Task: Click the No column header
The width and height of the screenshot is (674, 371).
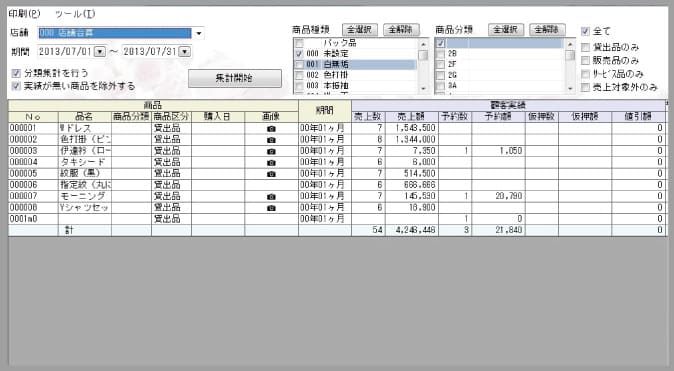Action: [x=33, y=117]
